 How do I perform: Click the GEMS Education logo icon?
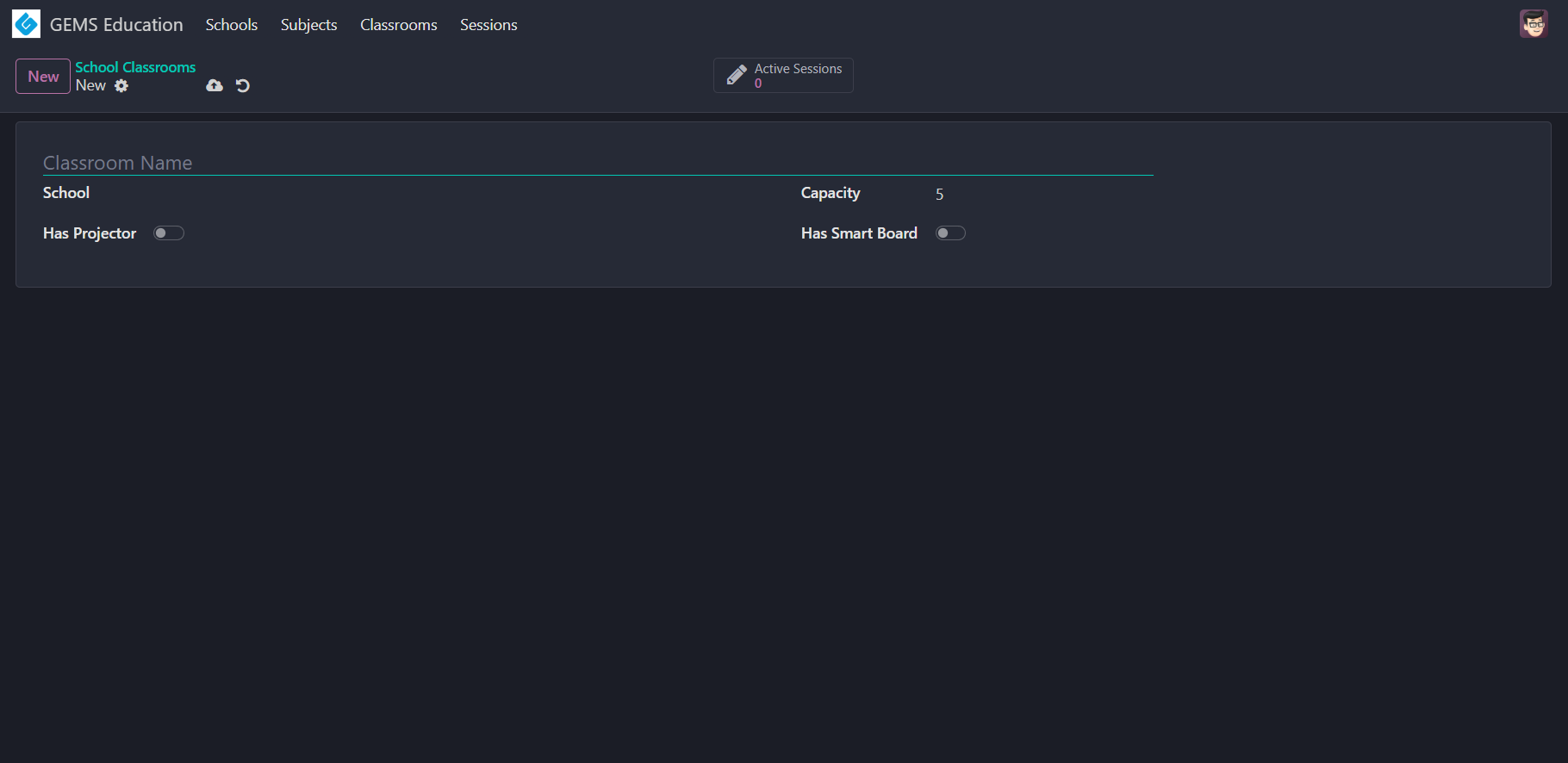26,24
